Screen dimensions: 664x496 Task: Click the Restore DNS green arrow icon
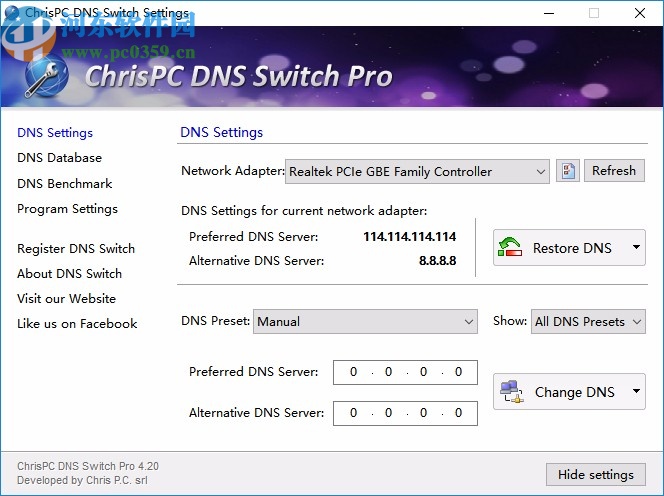[x=510, y=247]
